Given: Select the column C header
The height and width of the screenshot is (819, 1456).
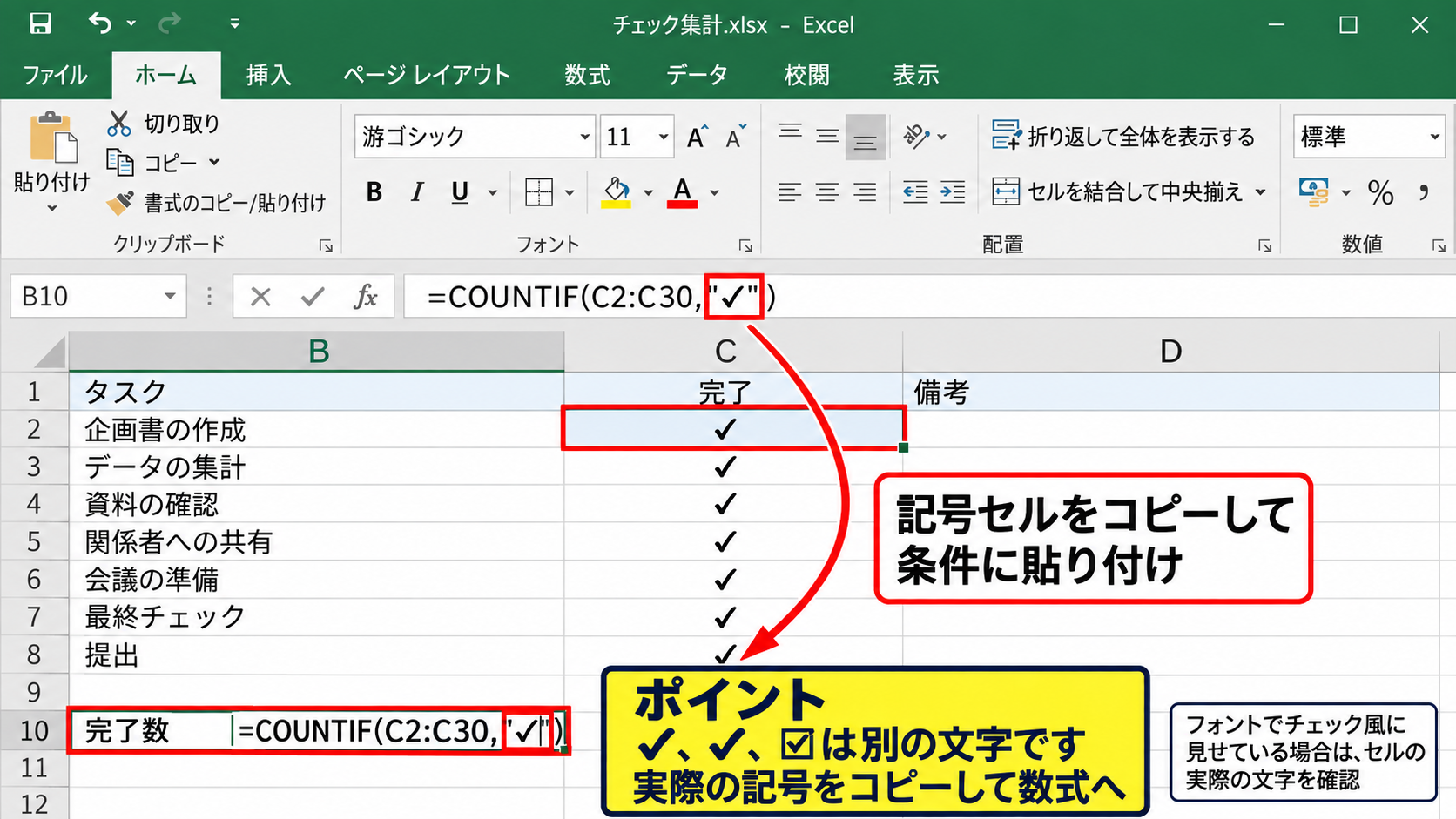Looking at the screenshot, I should pyautogui.click(x=733, y=351).
